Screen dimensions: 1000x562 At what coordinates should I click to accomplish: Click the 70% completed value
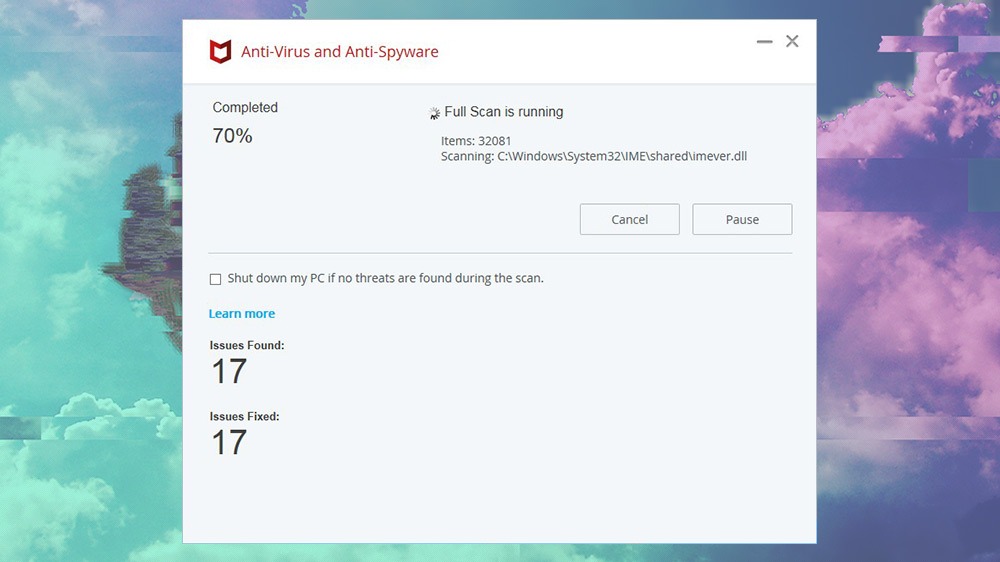[x=232, y=136]
